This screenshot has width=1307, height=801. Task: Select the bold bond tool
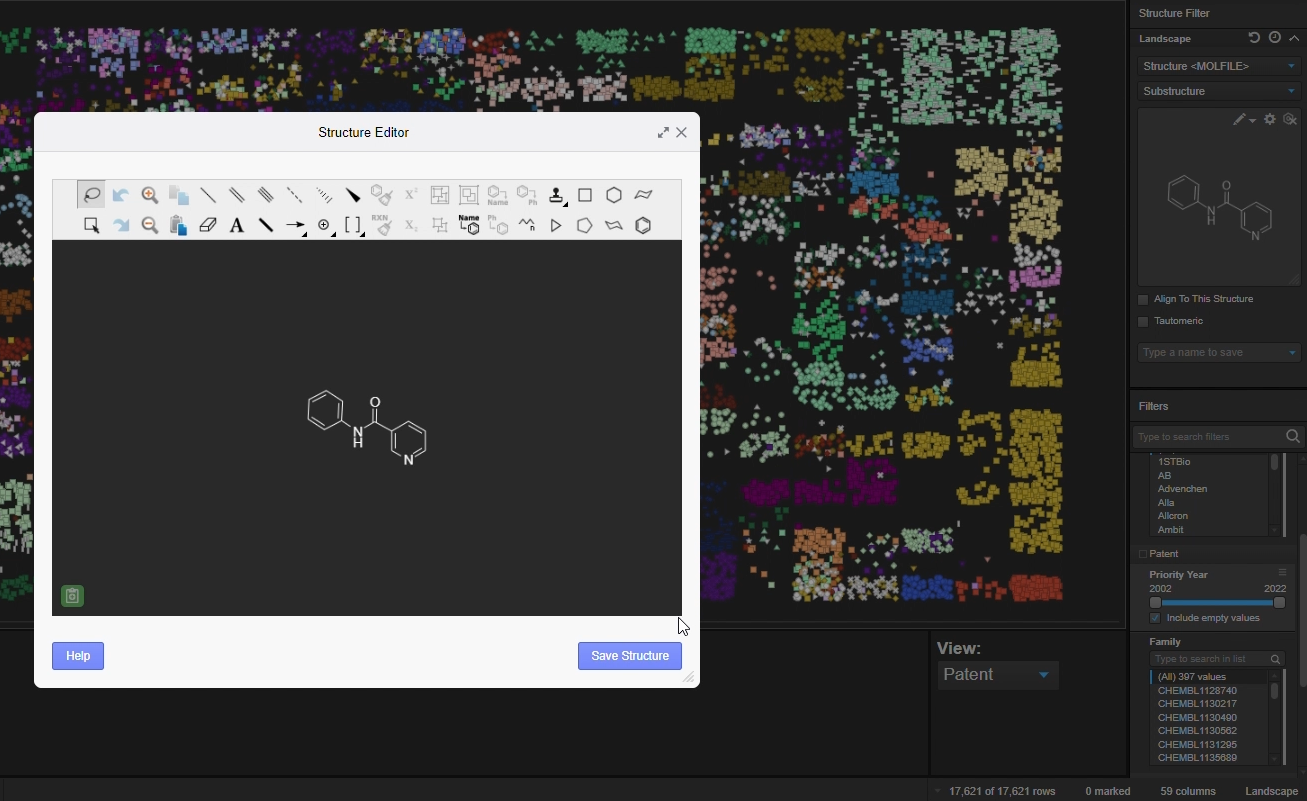click(266, 226)
